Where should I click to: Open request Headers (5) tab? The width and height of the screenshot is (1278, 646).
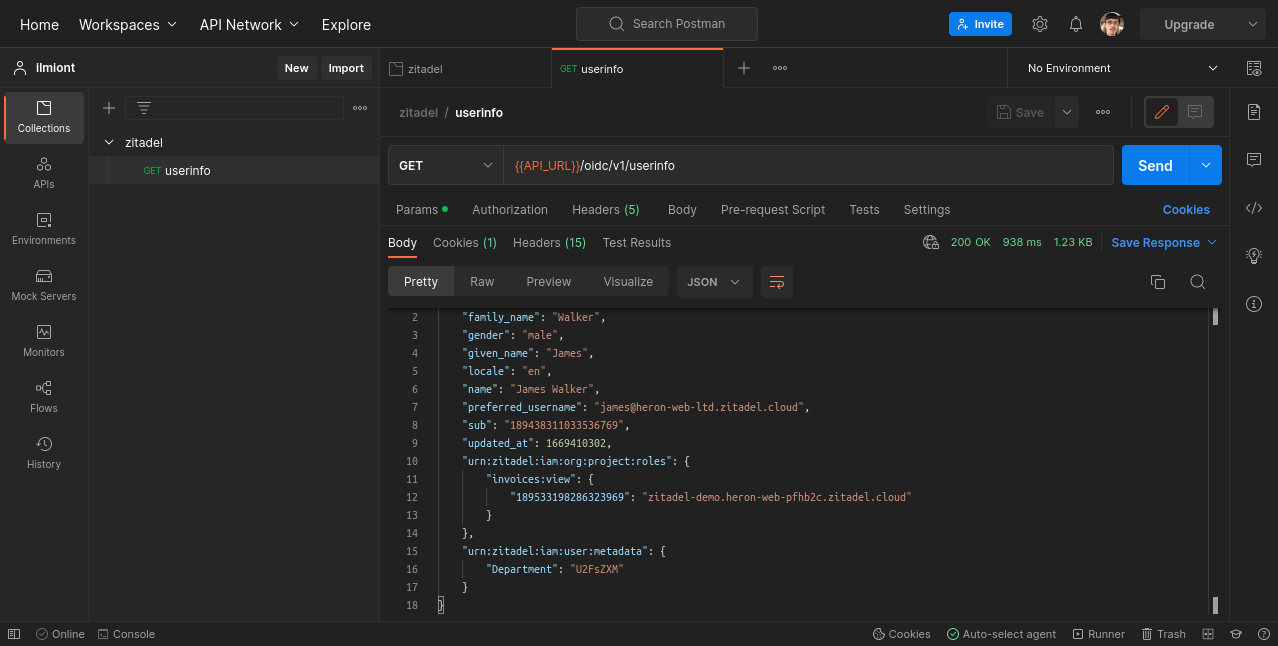coord(606,209)
